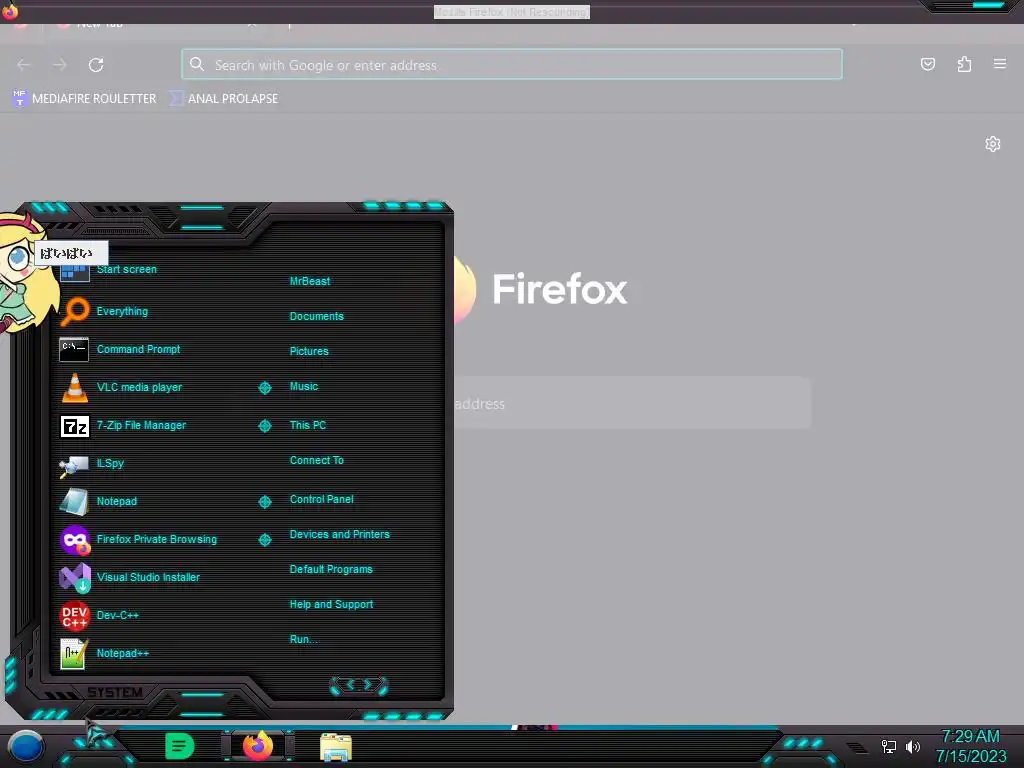Launch Everything search app icon
This screenshot has width=1024, height=768.
pyautogui.click(x=74, y=312)
